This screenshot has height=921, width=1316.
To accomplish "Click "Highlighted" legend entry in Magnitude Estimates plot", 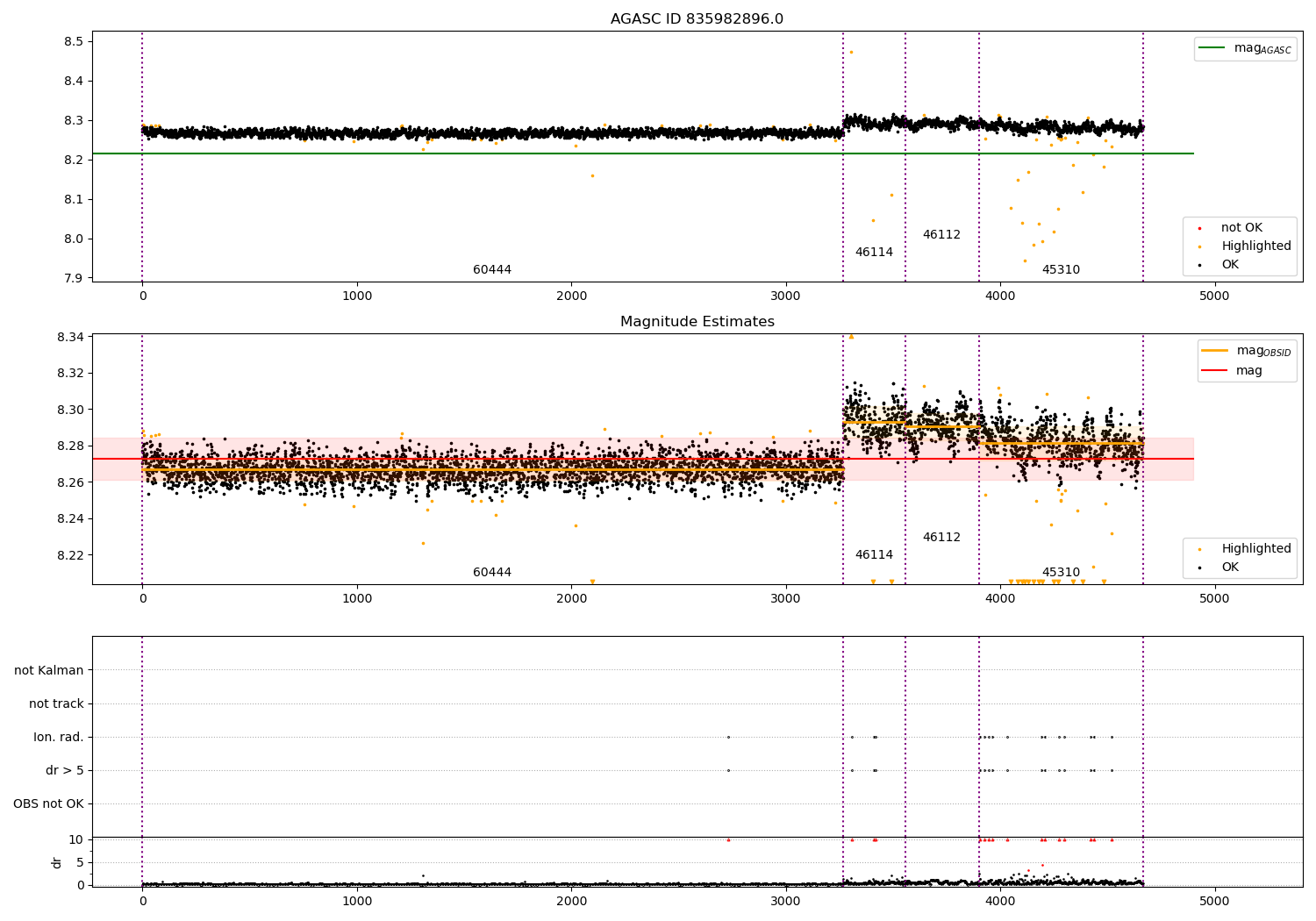I will point(1256,548).
